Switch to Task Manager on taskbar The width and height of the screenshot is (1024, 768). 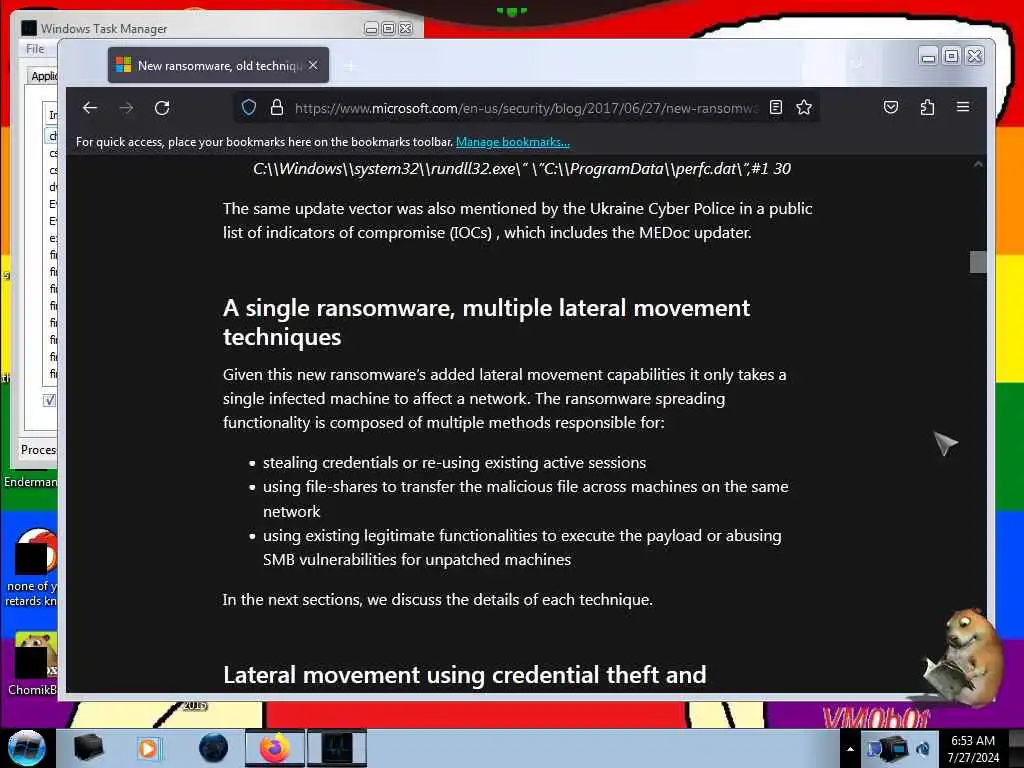click(337, 748)
